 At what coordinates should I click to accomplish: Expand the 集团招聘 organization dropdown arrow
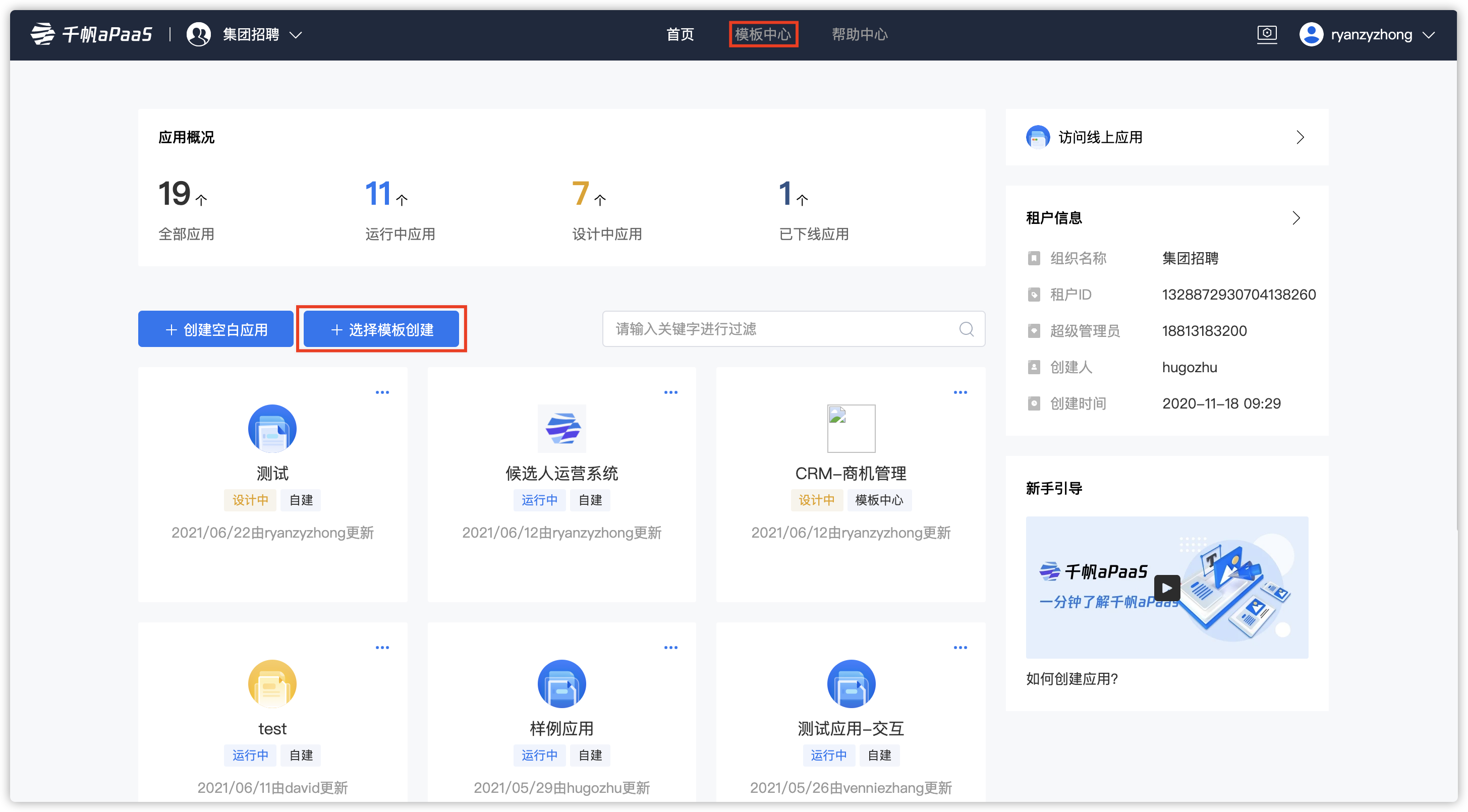point(295,35)
